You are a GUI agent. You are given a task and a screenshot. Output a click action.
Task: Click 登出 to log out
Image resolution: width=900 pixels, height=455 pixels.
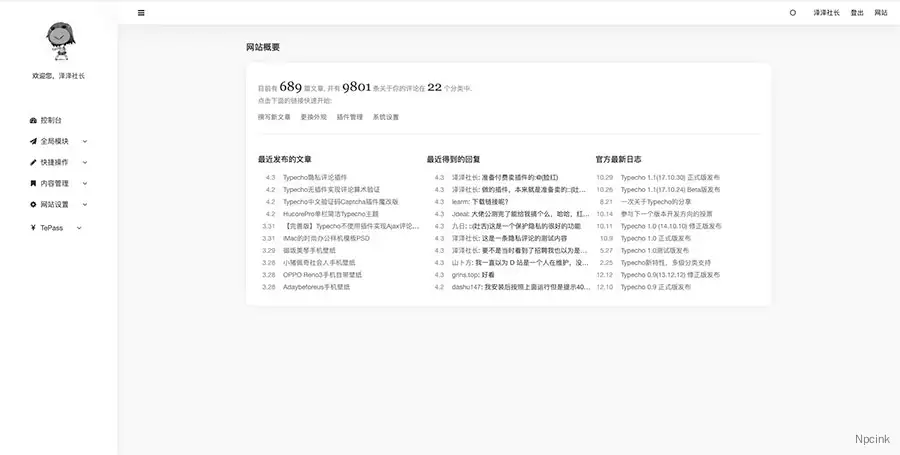click(857, 13)
